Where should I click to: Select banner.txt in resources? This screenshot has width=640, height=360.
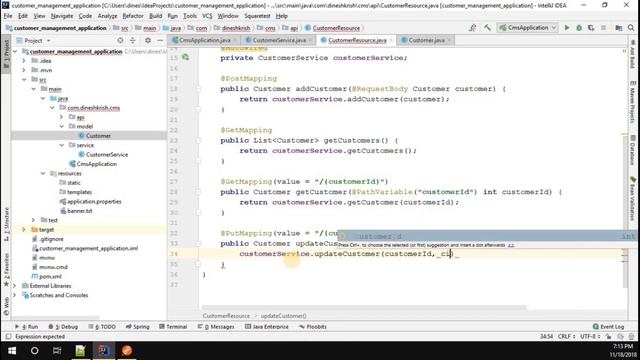[80, 211]
